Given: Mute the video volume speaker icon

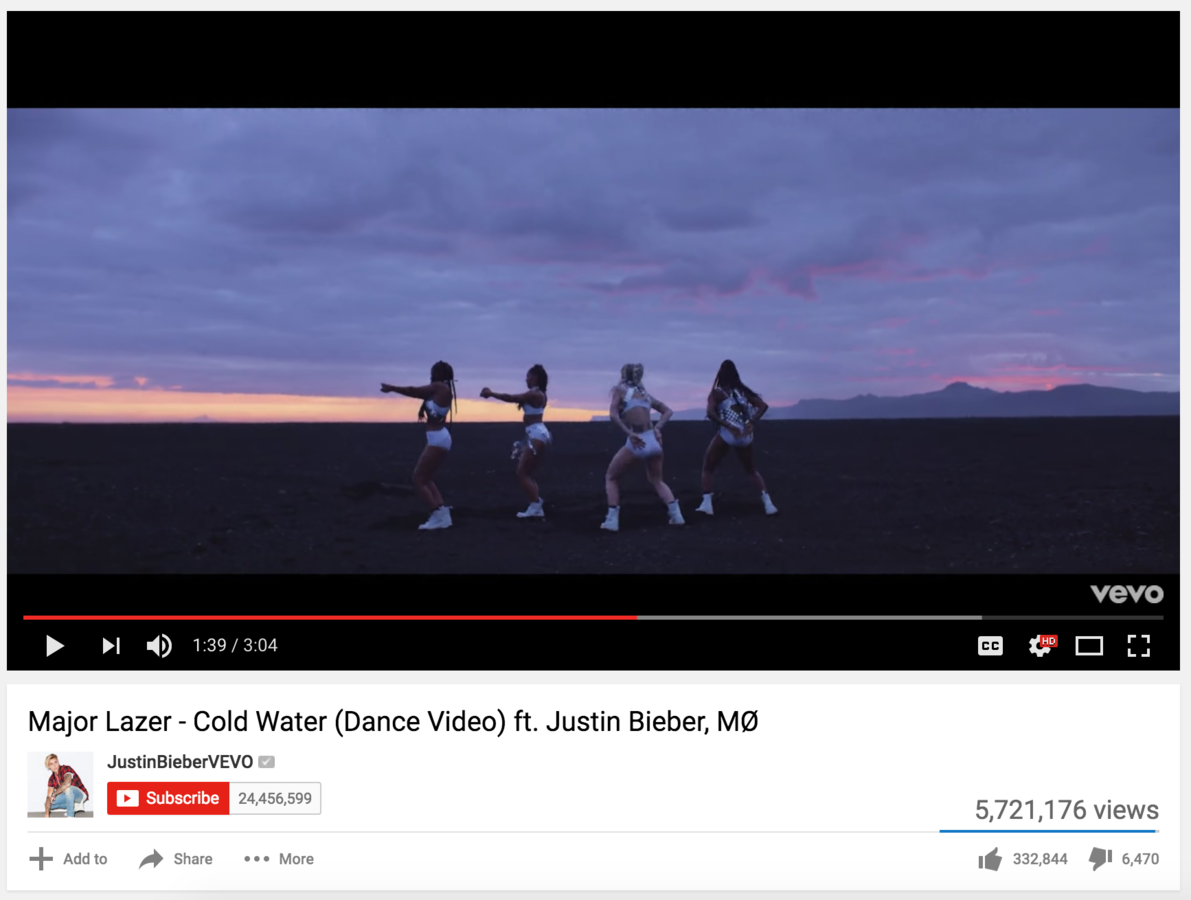Looking at the screenshot, I should pos(159,646).
